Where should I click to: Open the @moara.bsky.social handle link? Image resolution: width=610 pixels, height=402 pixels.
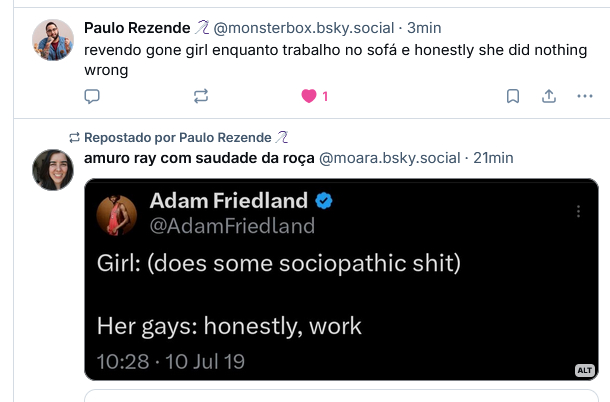[x=390, y=158]
